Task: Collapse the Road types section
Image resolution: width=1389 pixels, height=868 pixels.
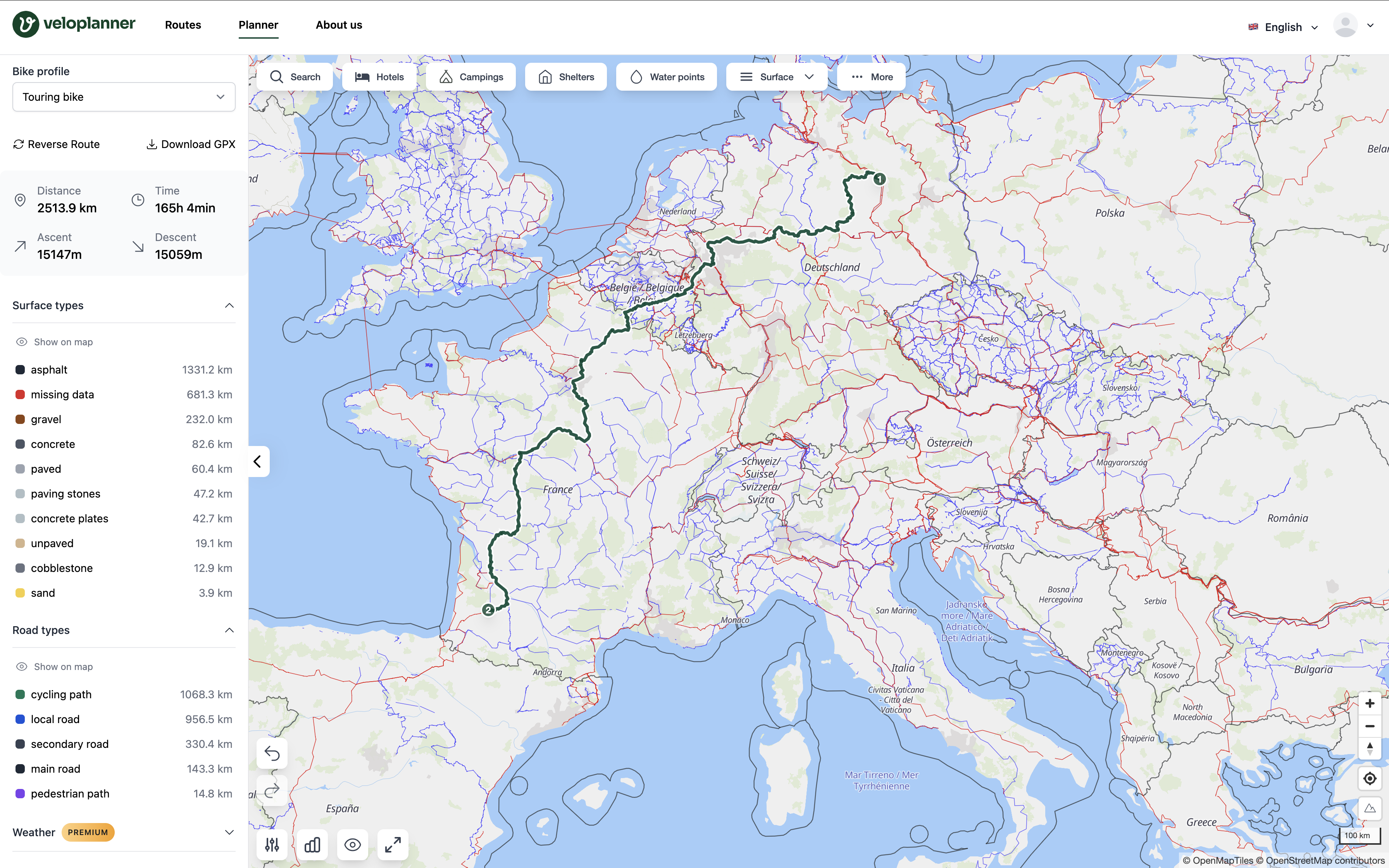Action: coord(229,630)
